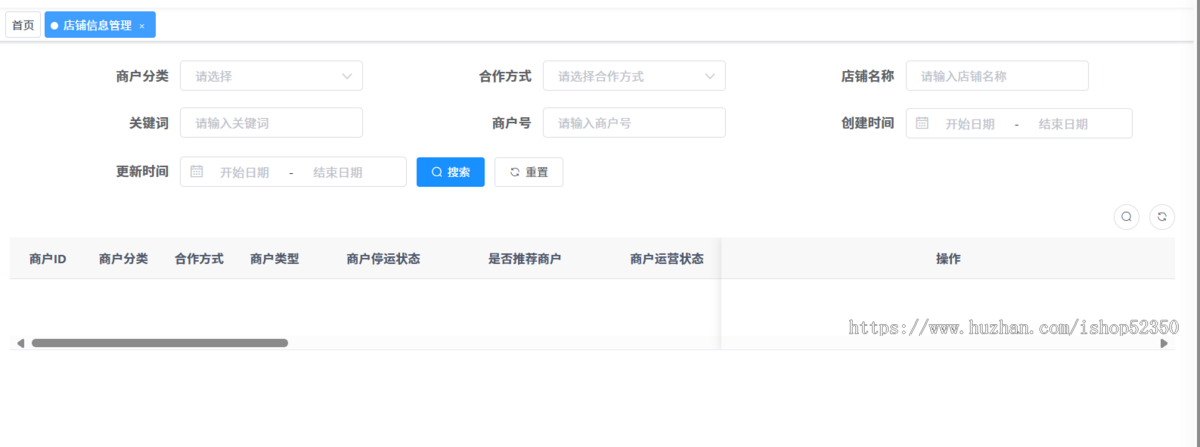This screenshot has height=447, width=1200.
Task: Open the 商户分类 dropdown
Action: [271, 76]
